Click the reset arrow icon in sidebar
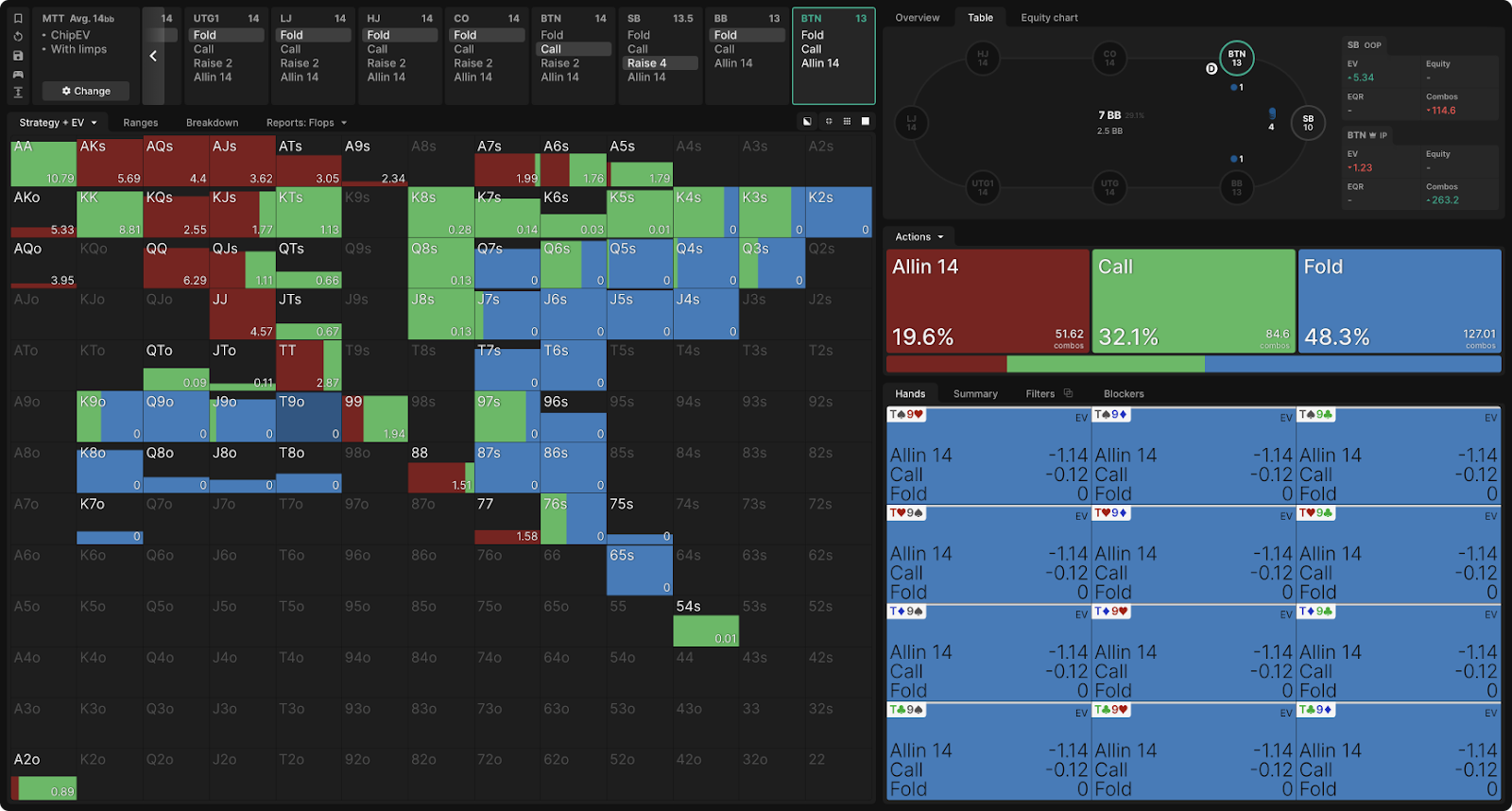 pos(18,37)
